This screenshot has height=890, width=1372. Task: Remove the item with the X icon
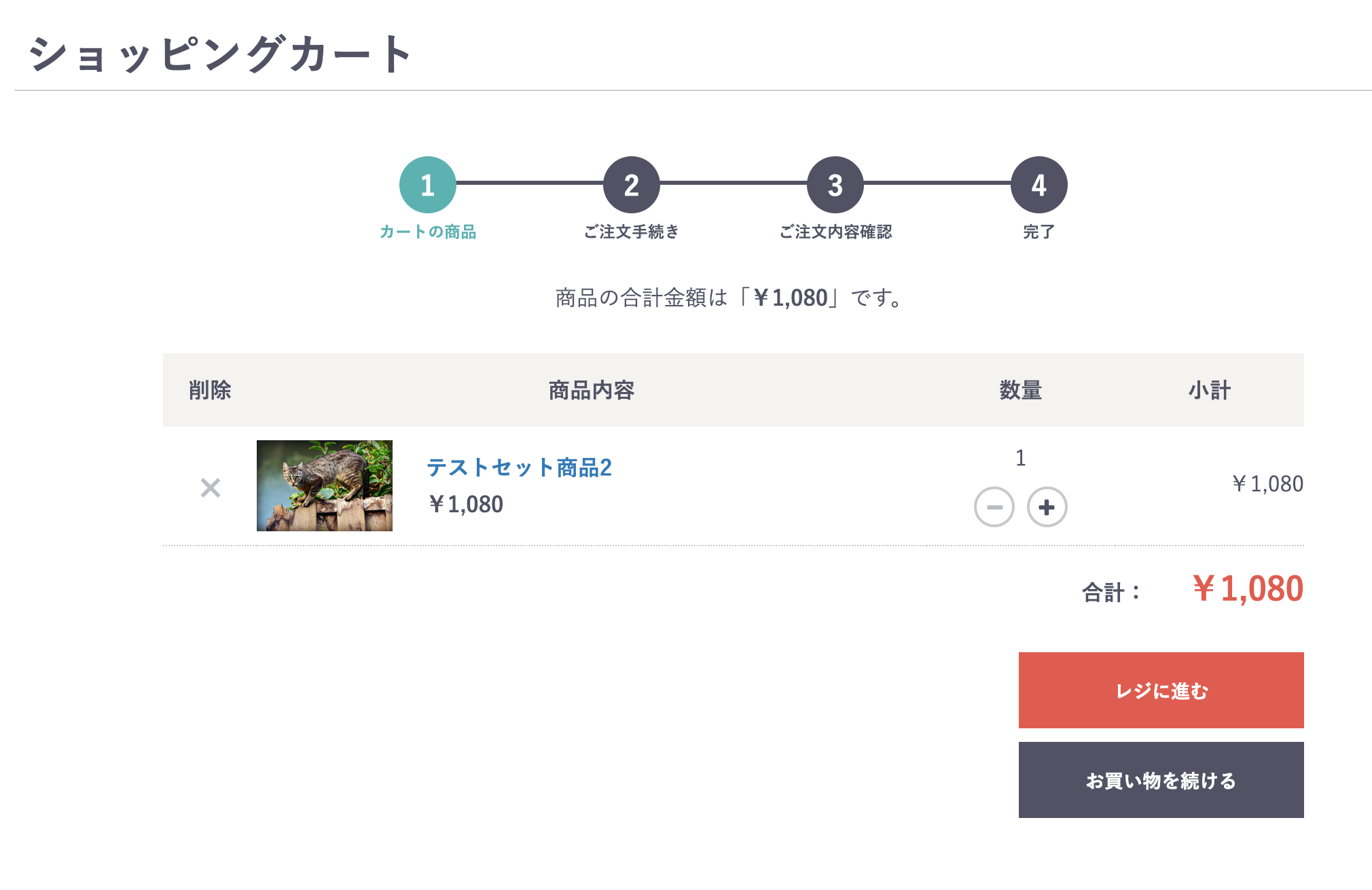click(x=211, y=487)
